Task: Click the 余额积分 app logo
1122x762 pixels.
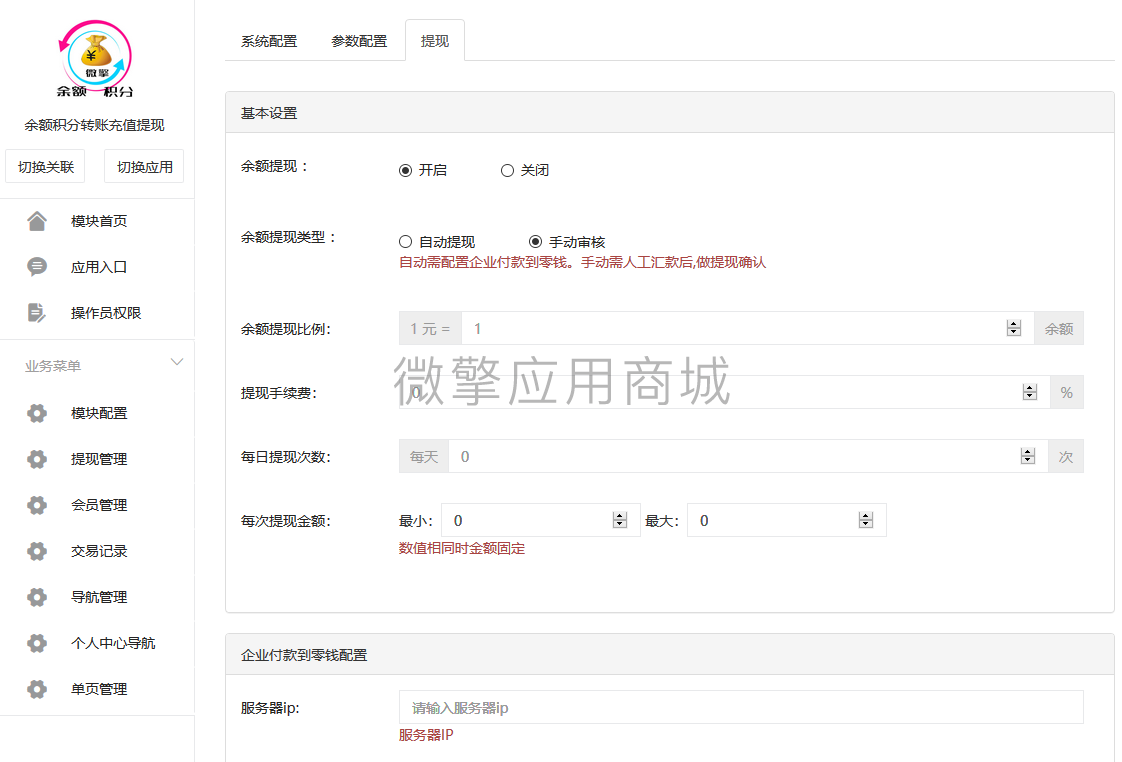Action: click(95, 58)
